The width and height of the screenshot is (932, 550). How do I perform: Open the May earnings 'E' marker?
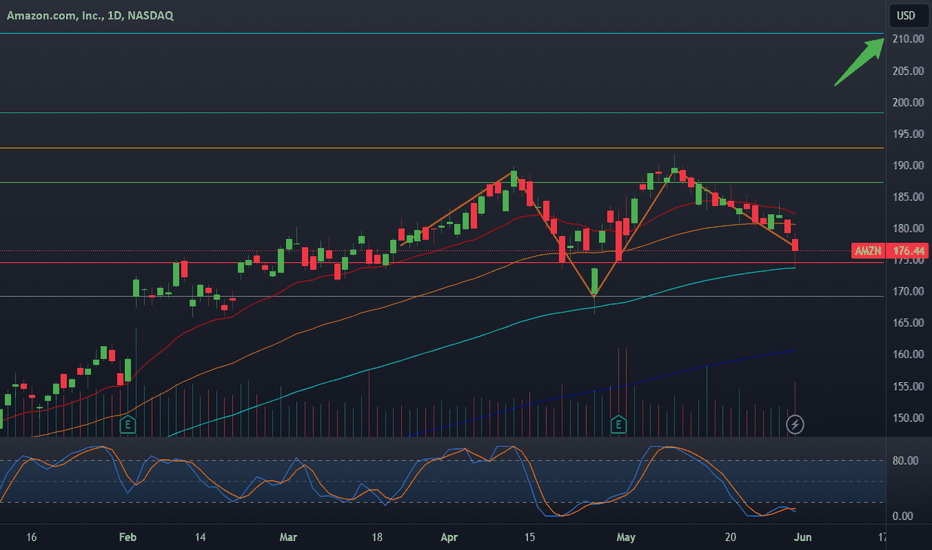point(618,425)
